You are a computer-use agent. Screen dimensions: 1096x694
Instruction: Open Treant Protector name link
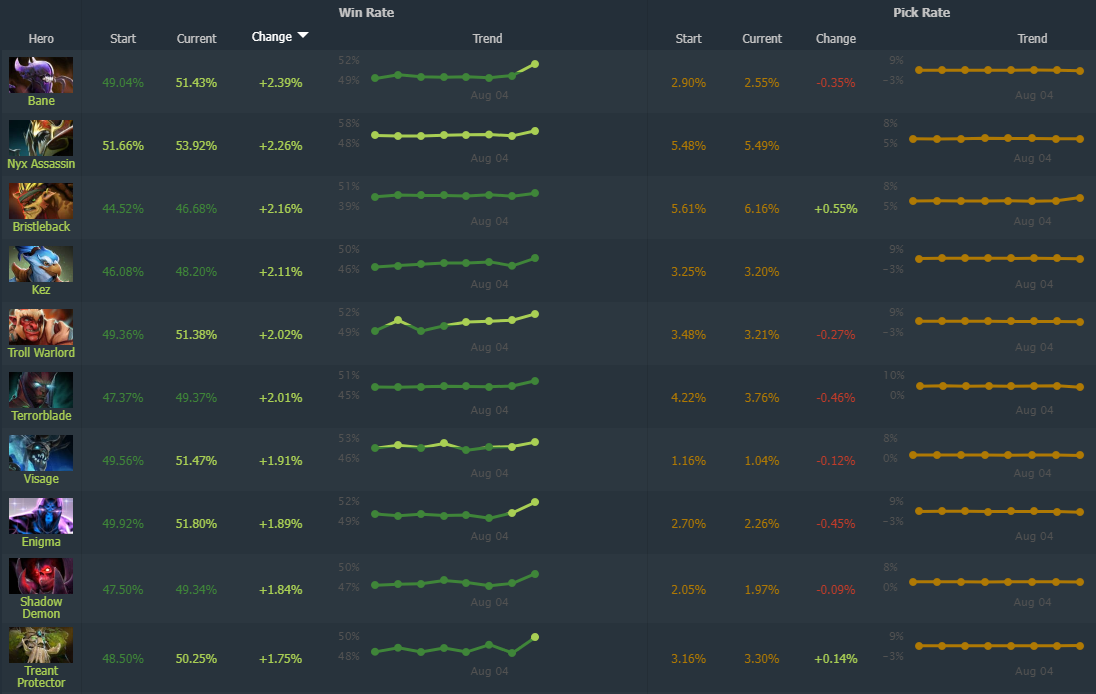(x=41, y=677)
